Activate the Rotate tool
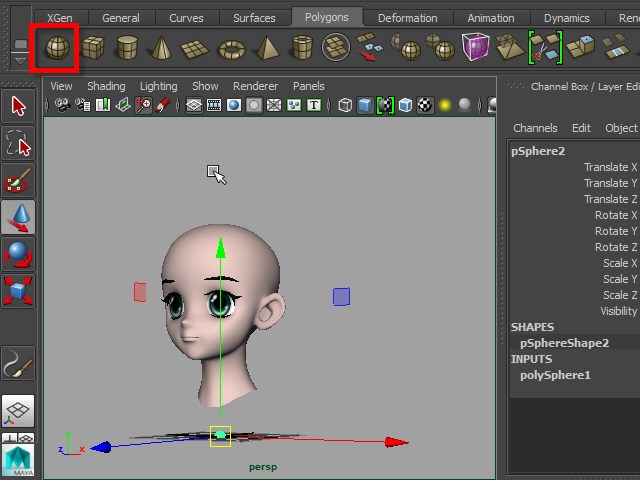This screenshot has width=640, height=480. click(x=18, y=254)
